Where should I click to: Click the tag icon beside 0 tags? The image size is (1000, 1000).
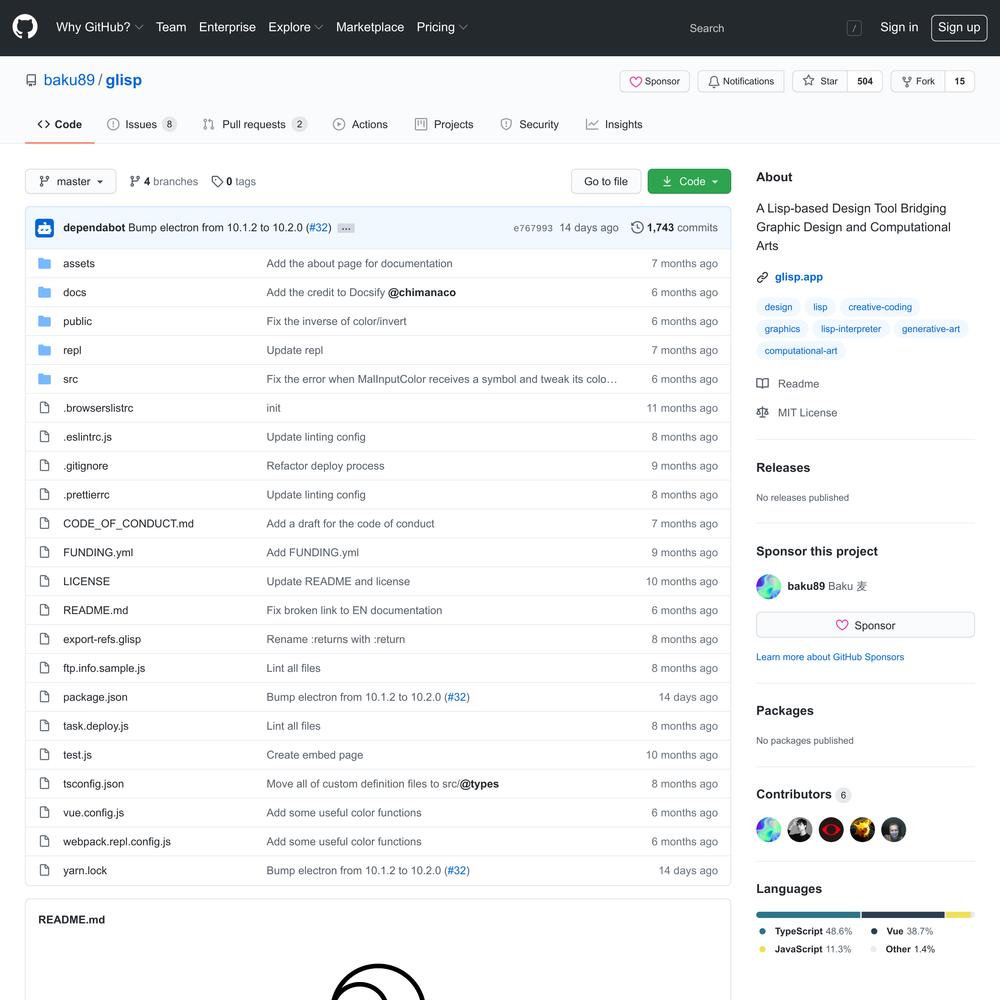(217, 182)
